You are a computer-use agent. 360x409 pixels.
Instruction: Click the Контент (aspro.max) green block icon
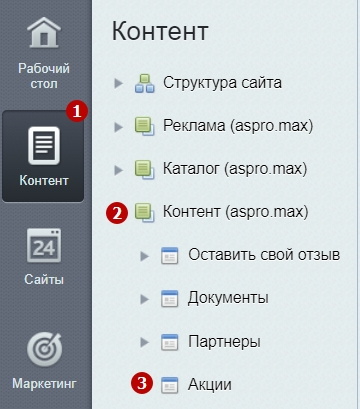coord(145,212)
